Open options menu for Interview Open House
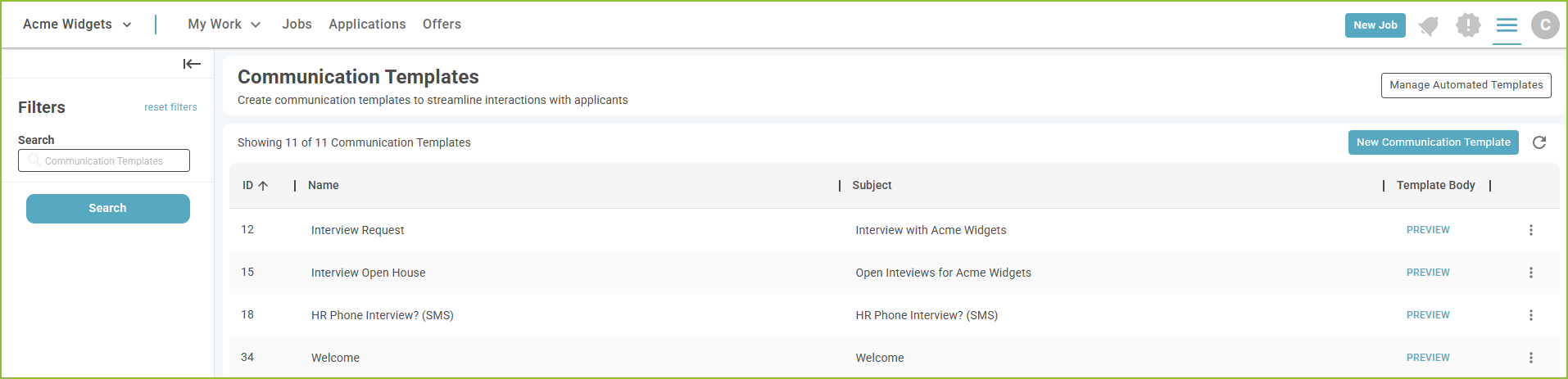 (x=1530, y=273)
